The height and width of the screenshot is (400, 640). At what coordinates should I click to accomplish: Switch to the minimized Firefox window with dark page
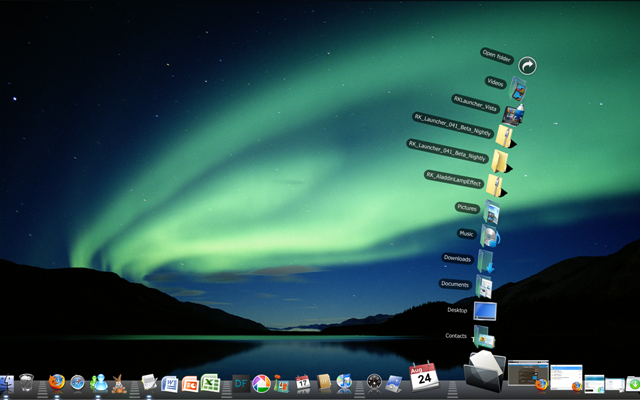tap(528, 374)
